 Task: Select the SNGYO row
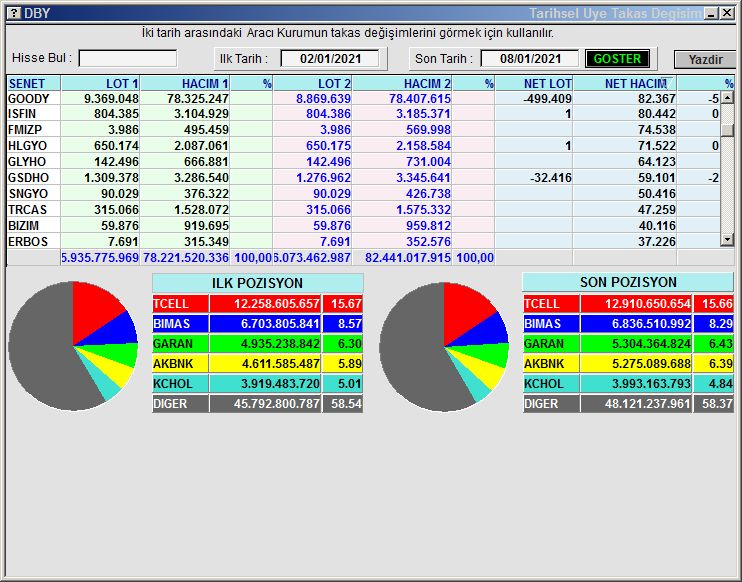coord(363,194)
